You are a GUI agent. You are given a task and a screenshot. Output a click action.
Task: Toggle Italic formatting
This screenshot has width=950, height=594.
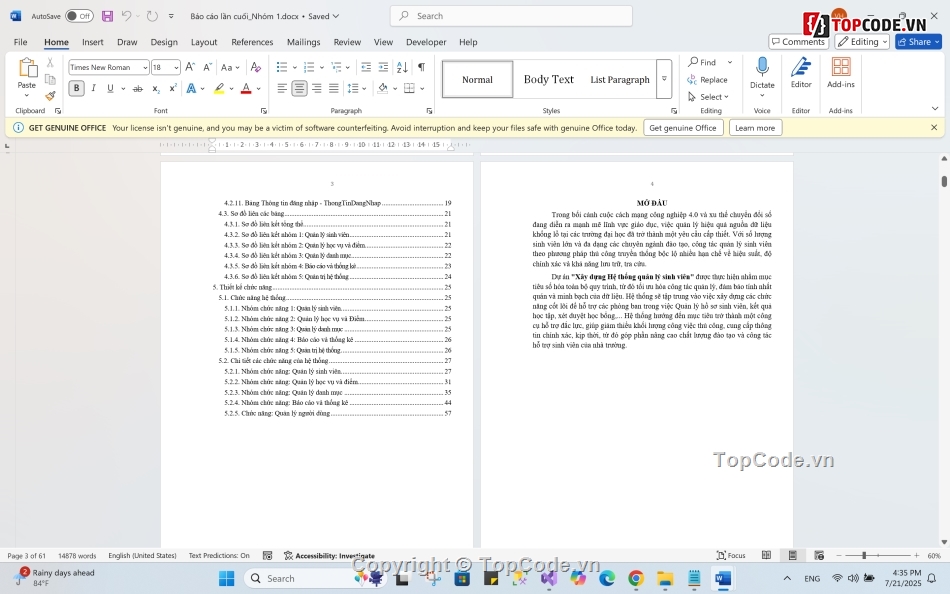pos(94,89)
